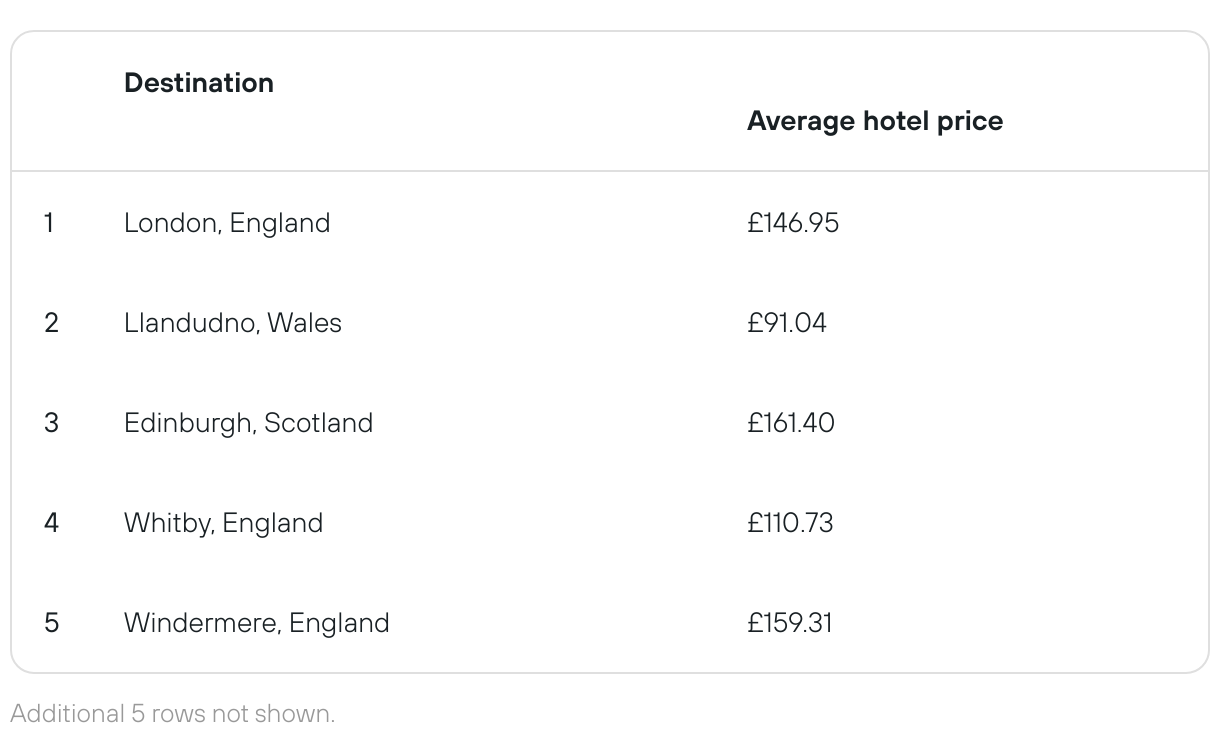Viewport: 1220px width, 740px height.
Task: Select the Edinburgh, Scotland destination
Action: (x=249, y=423)
